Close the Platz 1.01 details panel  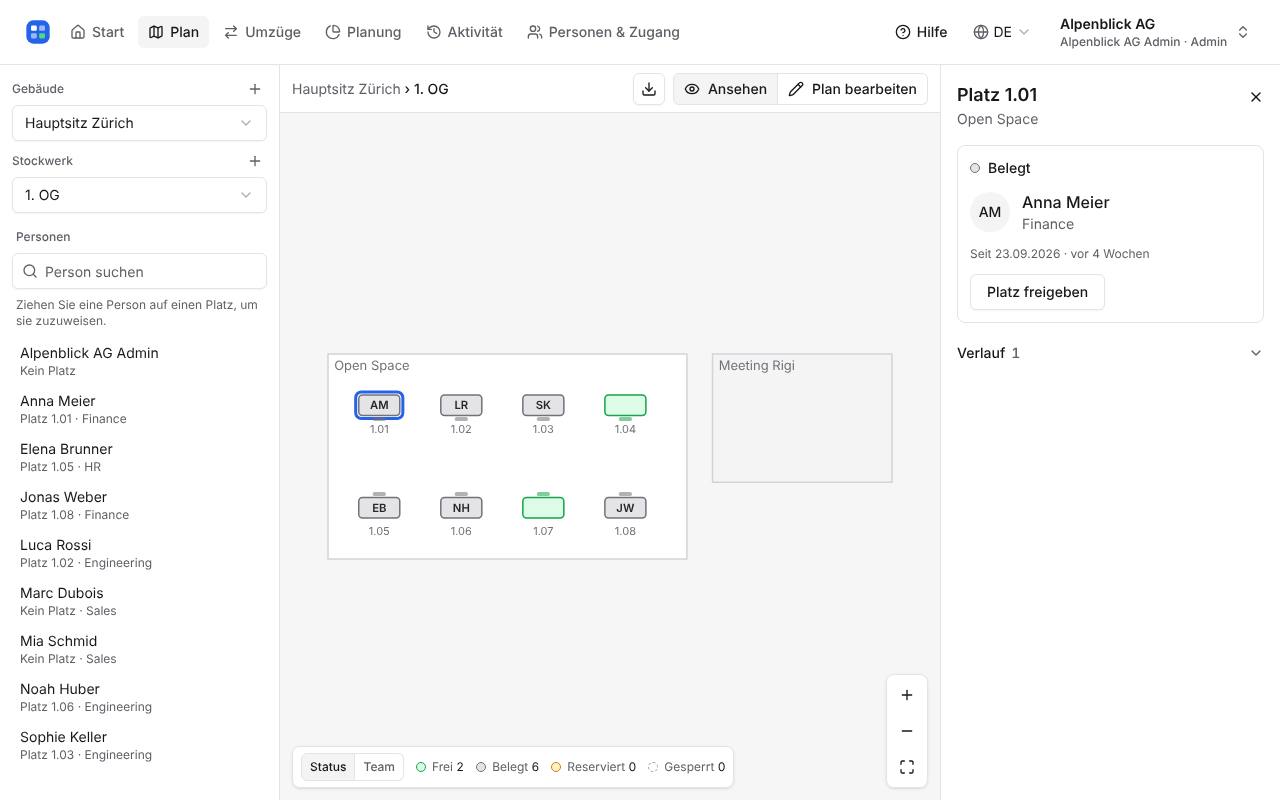(1256, 97)
